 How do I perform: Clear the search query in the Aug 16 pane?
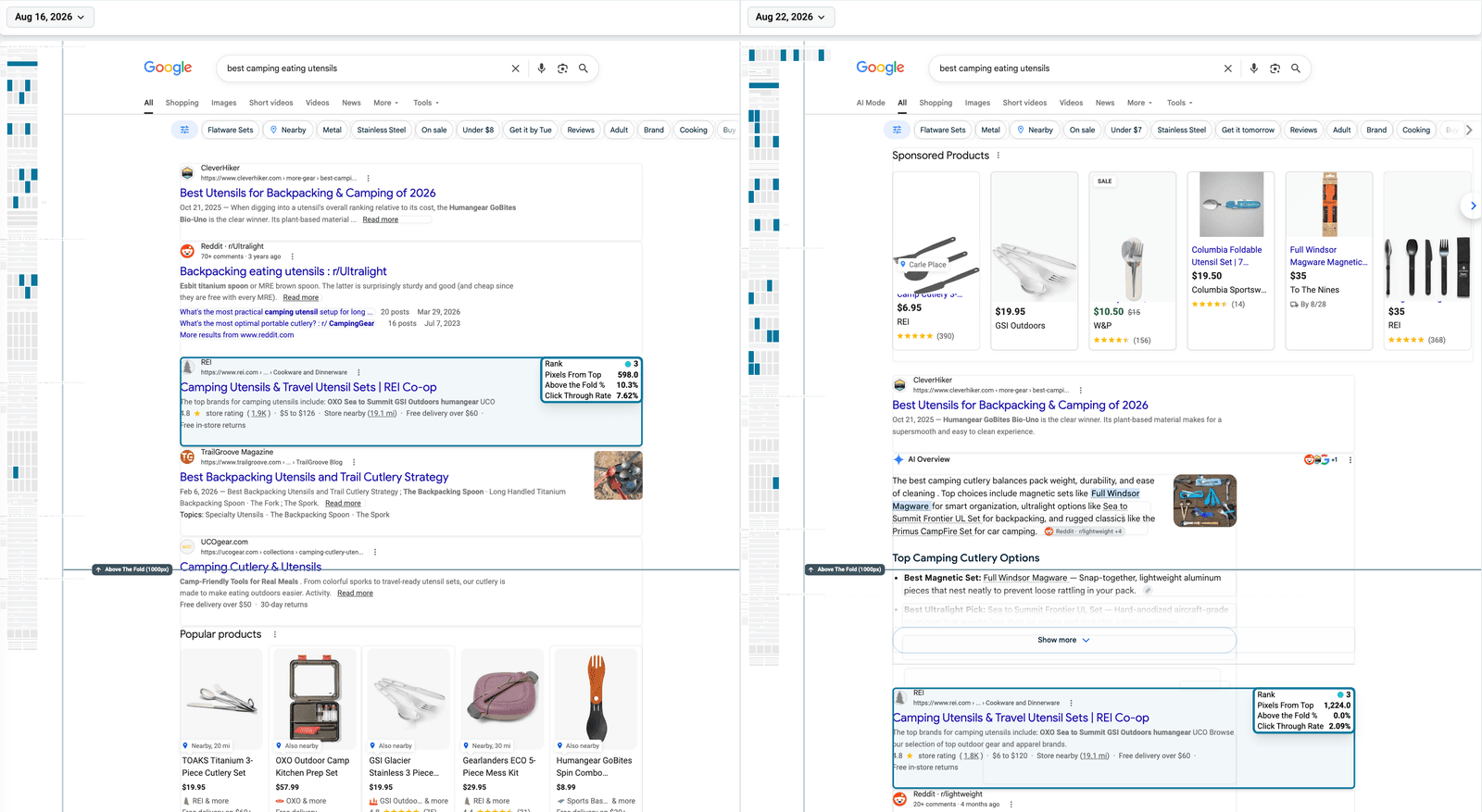(516, 69)
